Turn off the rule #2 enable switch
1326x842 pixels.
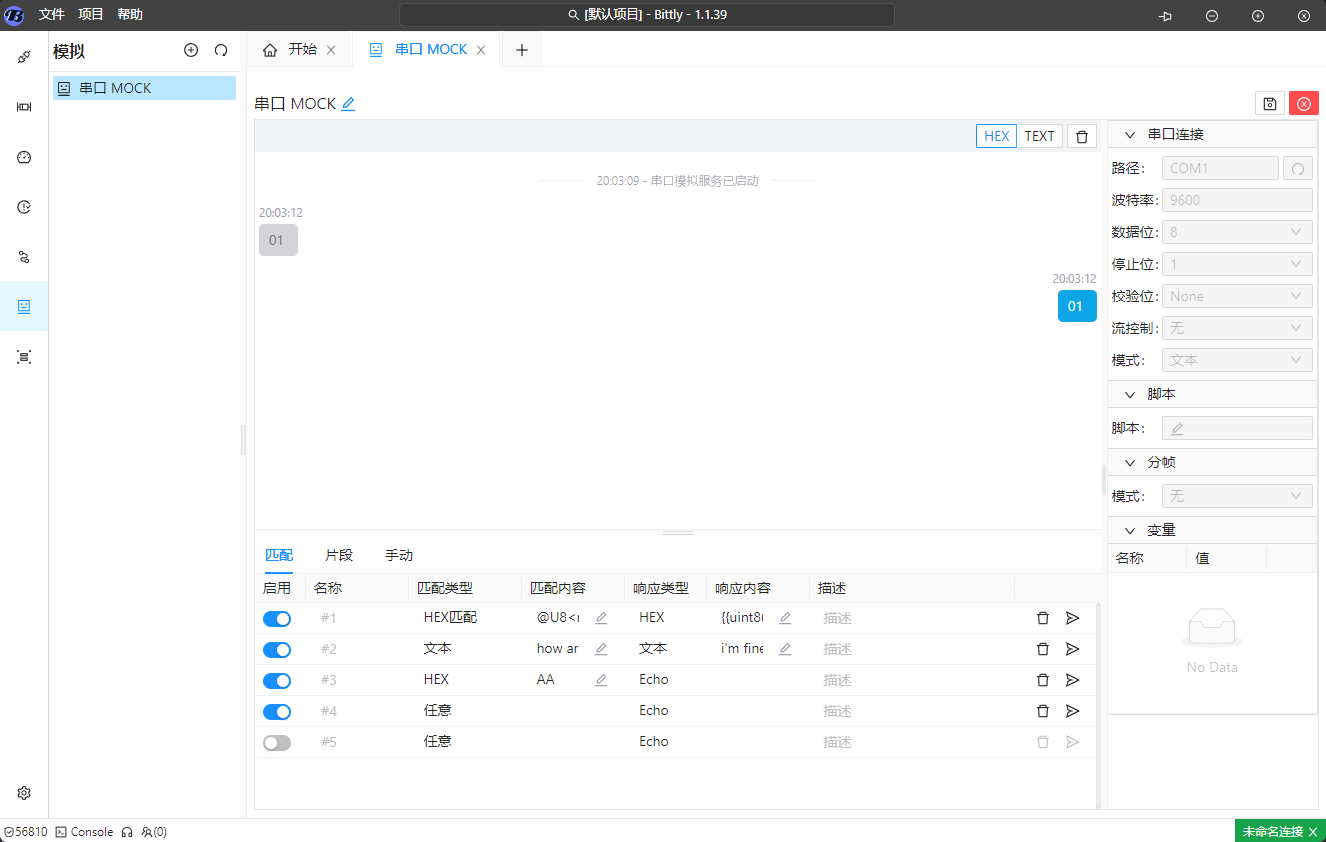point(277,650)
